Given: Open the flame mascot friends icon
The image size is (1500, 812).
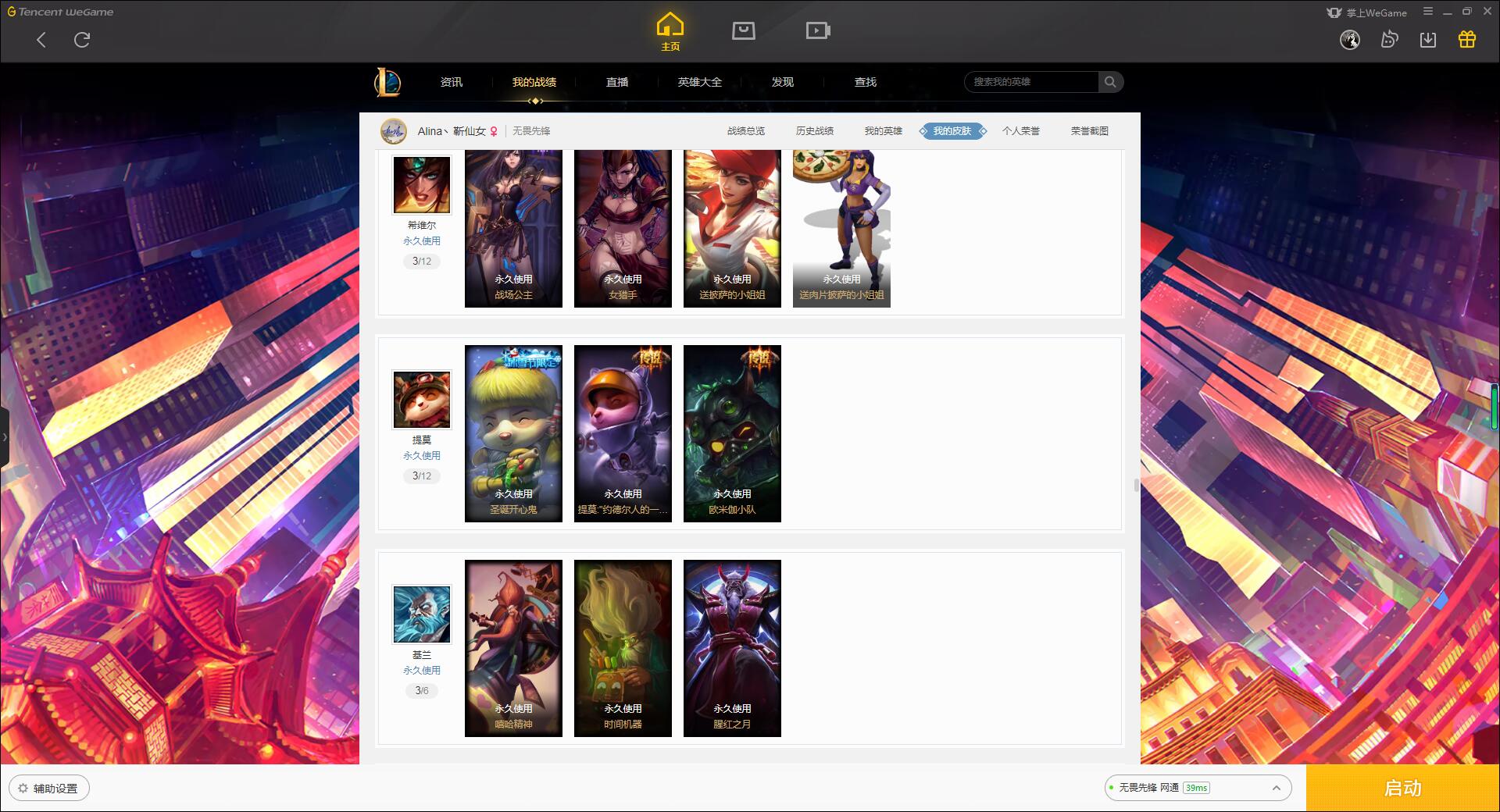Looking at the screenshot, I should tap(1389, 40).
